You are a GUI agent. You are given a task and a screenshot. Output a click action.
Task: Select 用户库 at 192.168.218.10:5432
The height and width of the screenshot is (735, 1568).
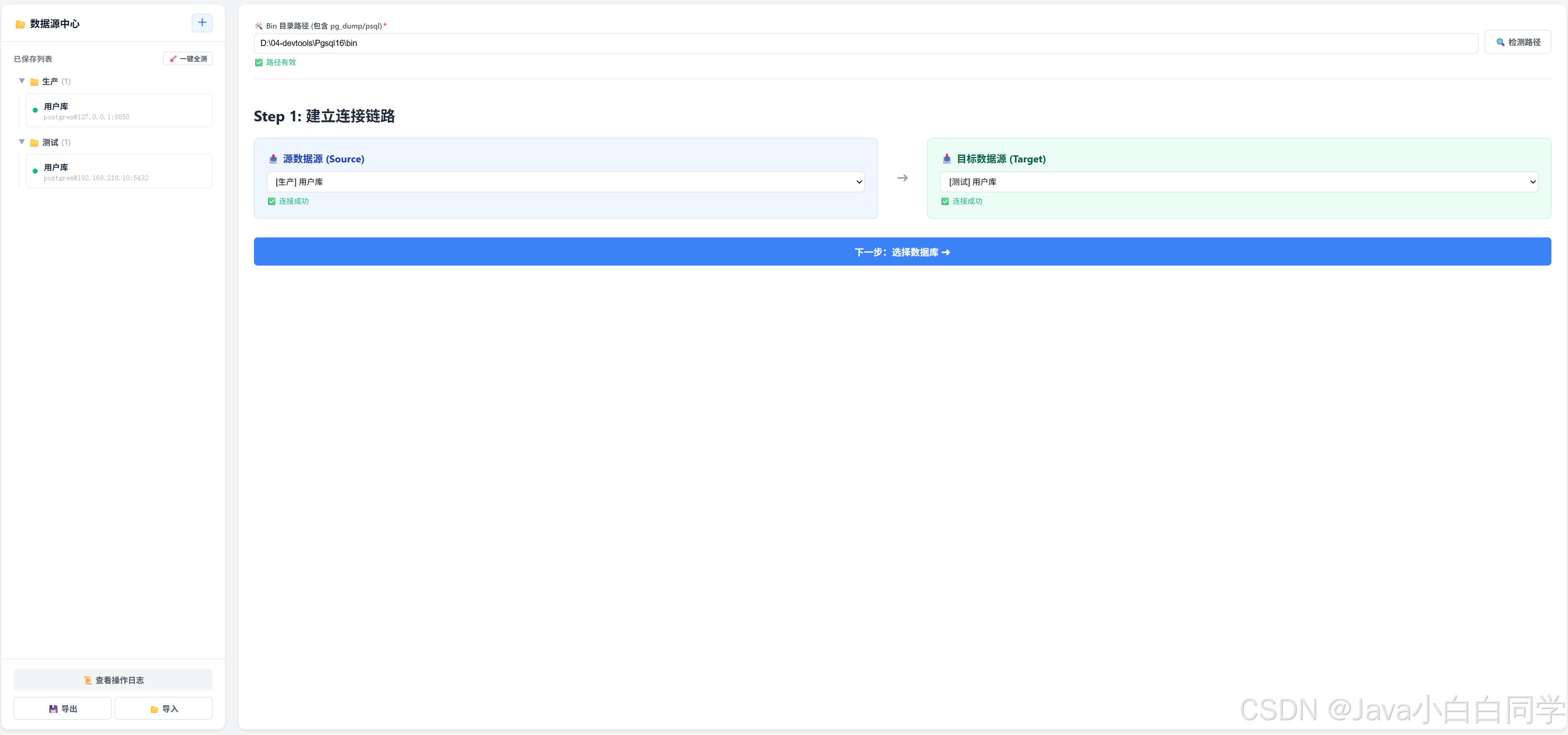[x=119, y=172]
